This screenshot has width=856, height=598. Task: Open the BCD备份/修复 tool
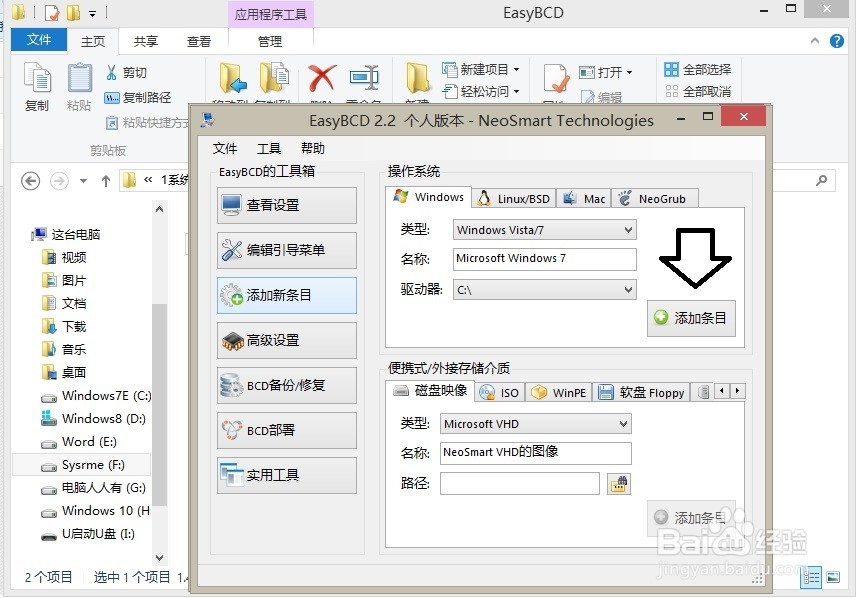[x=286, y=385]
